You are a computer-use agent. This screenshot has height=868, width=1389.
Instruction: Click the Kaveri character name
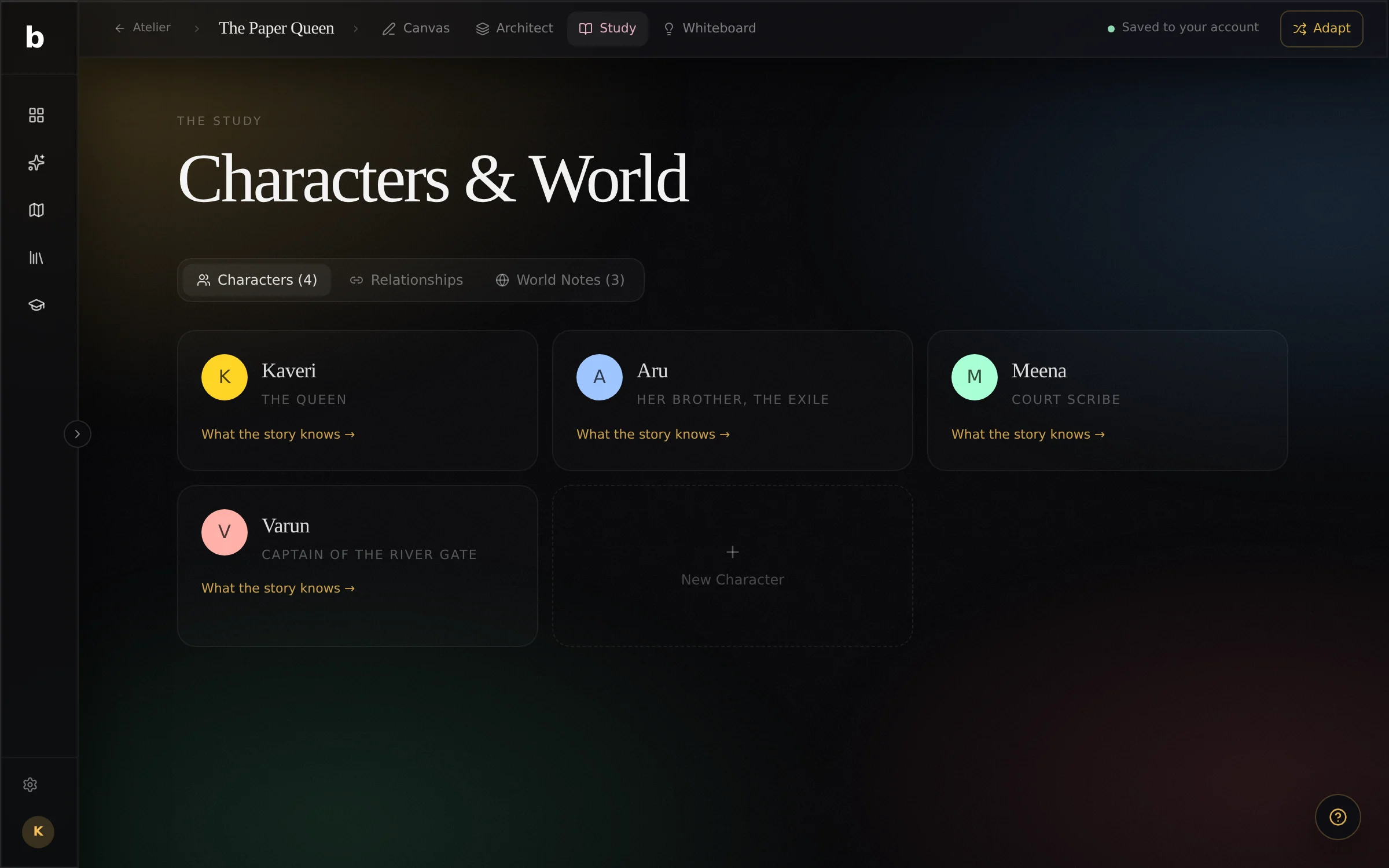click(x=289, y=370)
